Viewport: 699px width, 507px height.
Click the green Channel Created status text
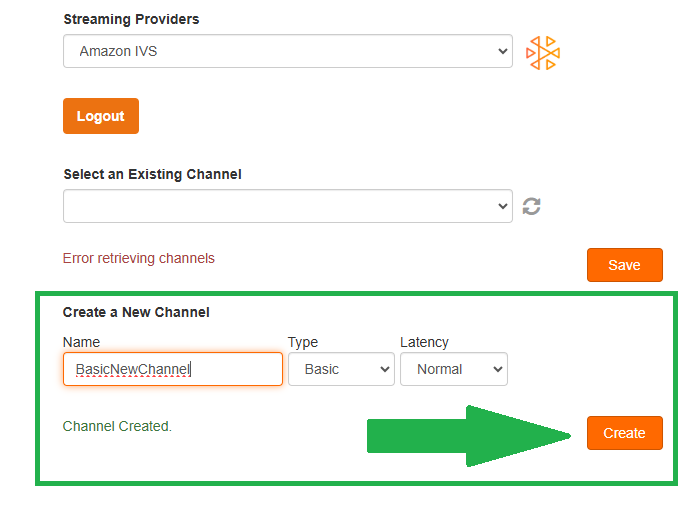(117, 426)
